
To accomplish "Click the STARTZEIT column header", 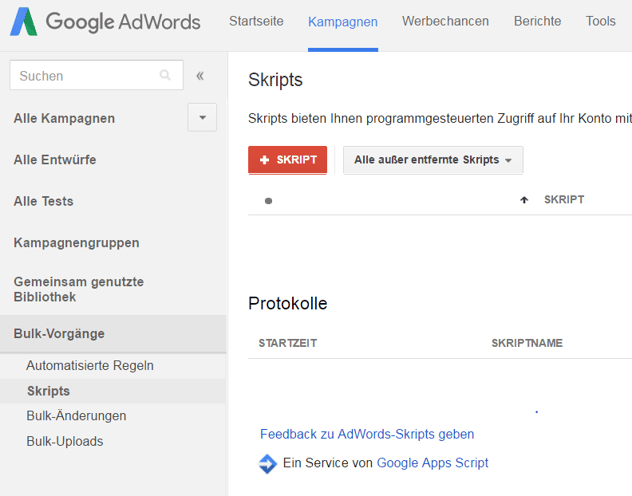I will [x=287, y=343].
